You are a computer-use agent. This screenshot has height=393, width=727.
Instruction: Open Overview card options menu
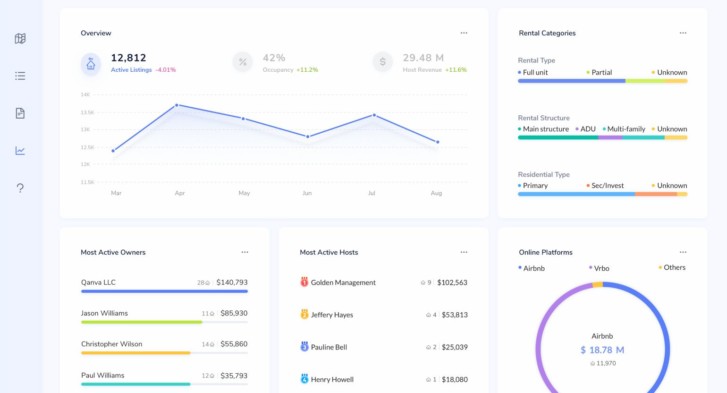(x=464, y=33)
